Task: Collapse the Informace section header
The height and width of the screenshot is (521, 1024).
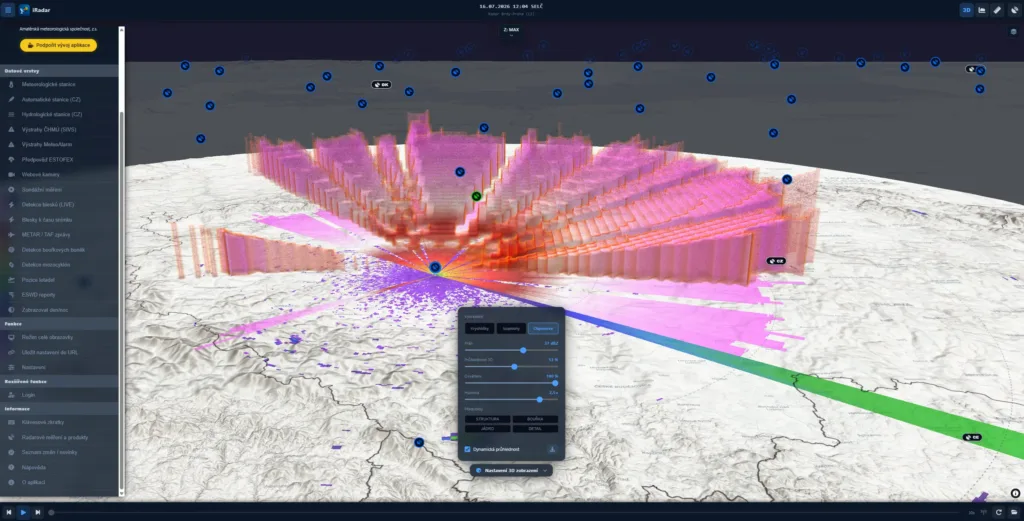Action: pyautogui.click(x=59, y=409)
